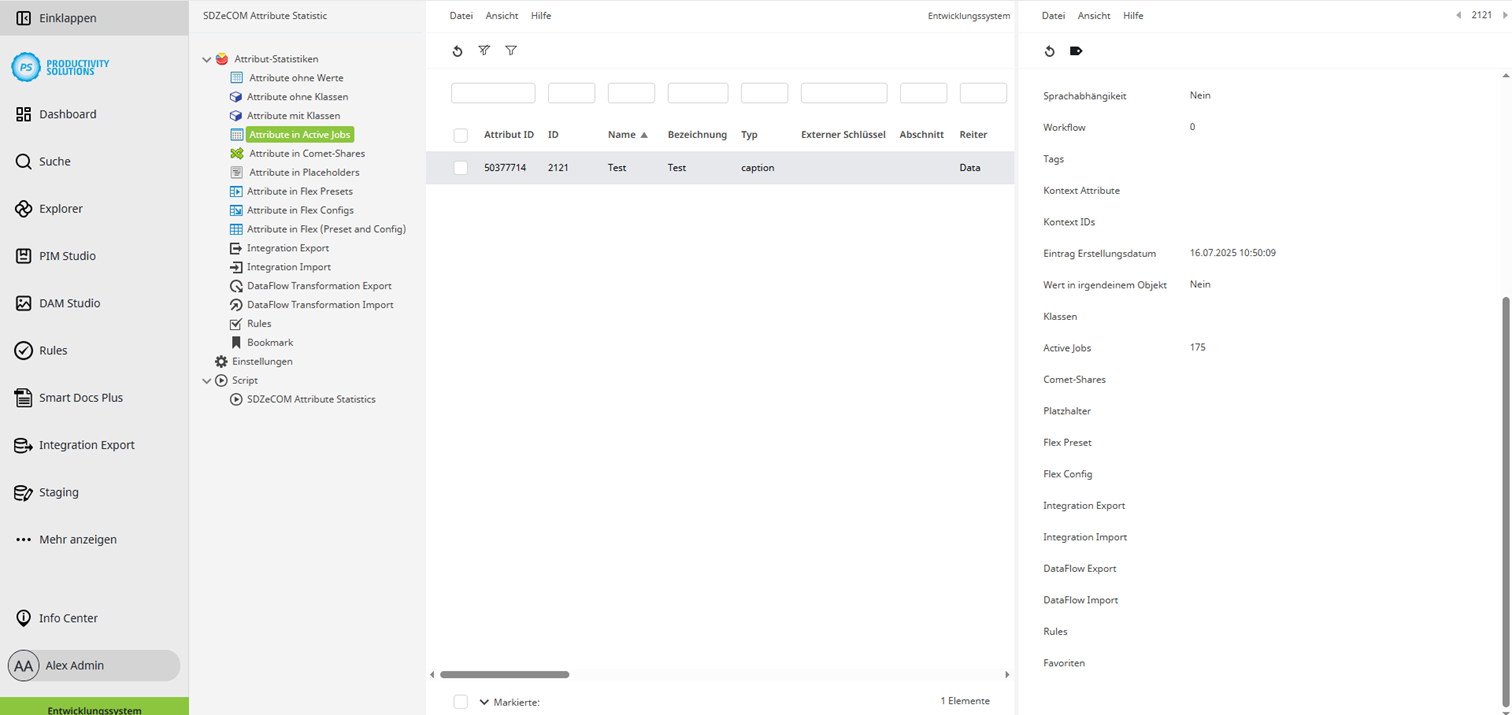Toggle the Markierte checkbox in the footer
1512x715 pixels.
460,701
